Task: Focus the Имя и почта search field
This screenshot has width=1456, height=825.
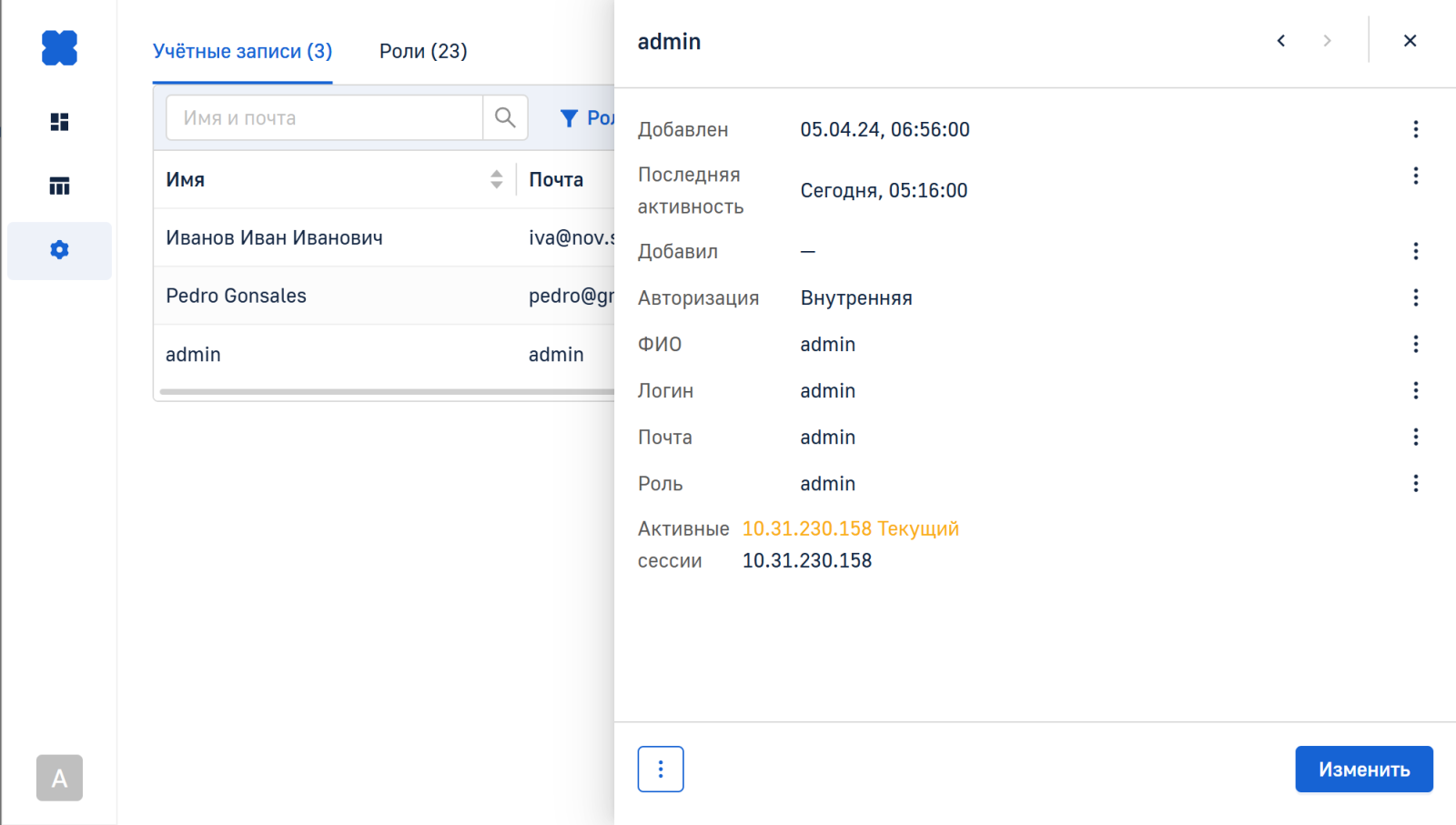Action: click(324, 118)
